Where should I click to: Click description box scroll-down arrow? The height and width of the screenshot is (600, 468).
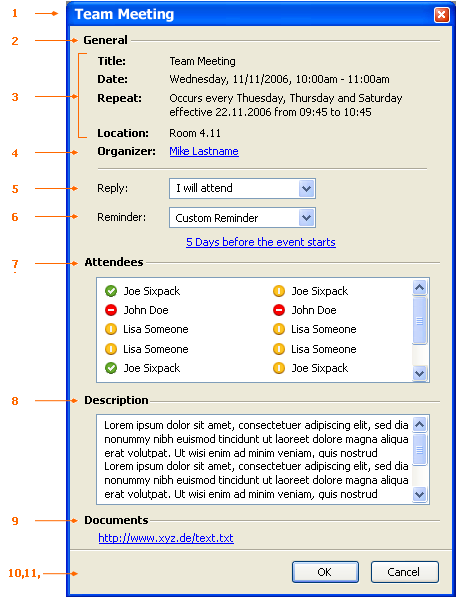(420, 494)
